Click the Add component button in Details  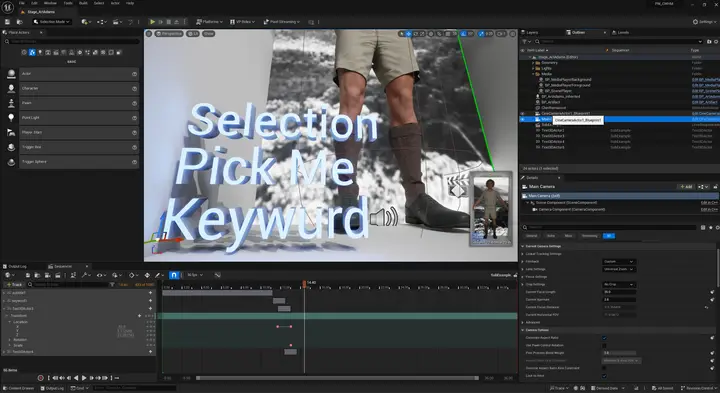(x=686, y=187)
